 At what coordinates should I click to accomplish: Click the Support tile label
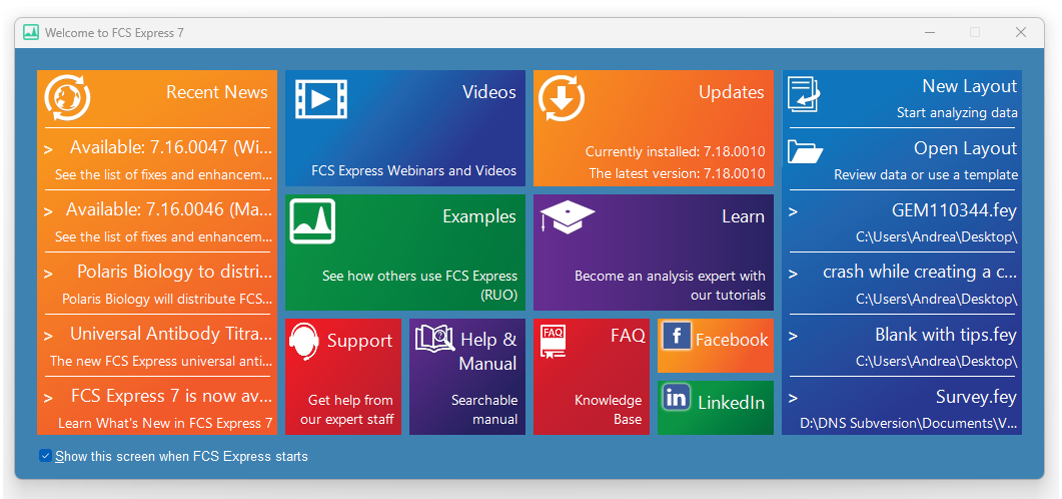coord(360,341)
